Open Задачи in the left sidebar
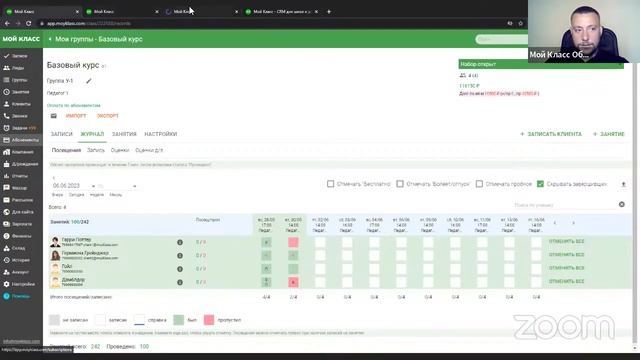This screenshot has width=640, height=360. [x=19, y=128]
